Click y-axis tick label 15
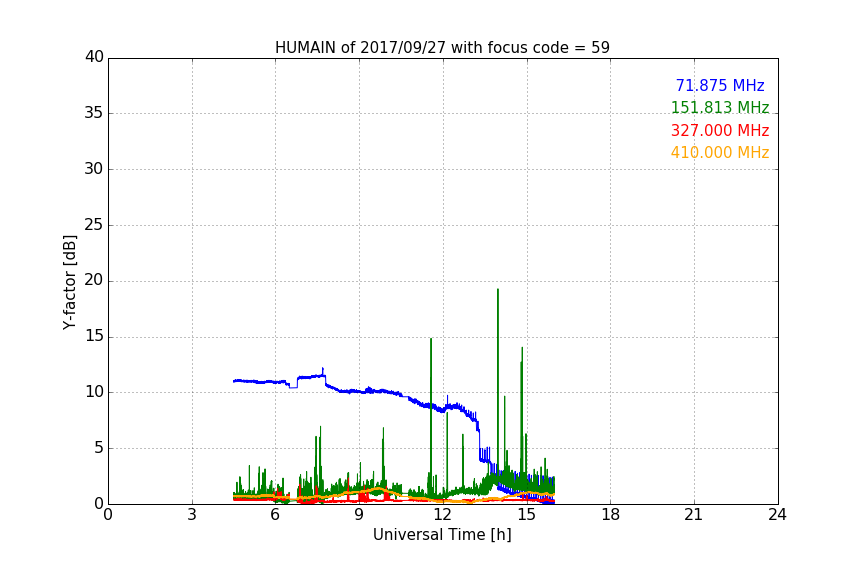Viewport: 864px width, 576px height. (94, 336)
